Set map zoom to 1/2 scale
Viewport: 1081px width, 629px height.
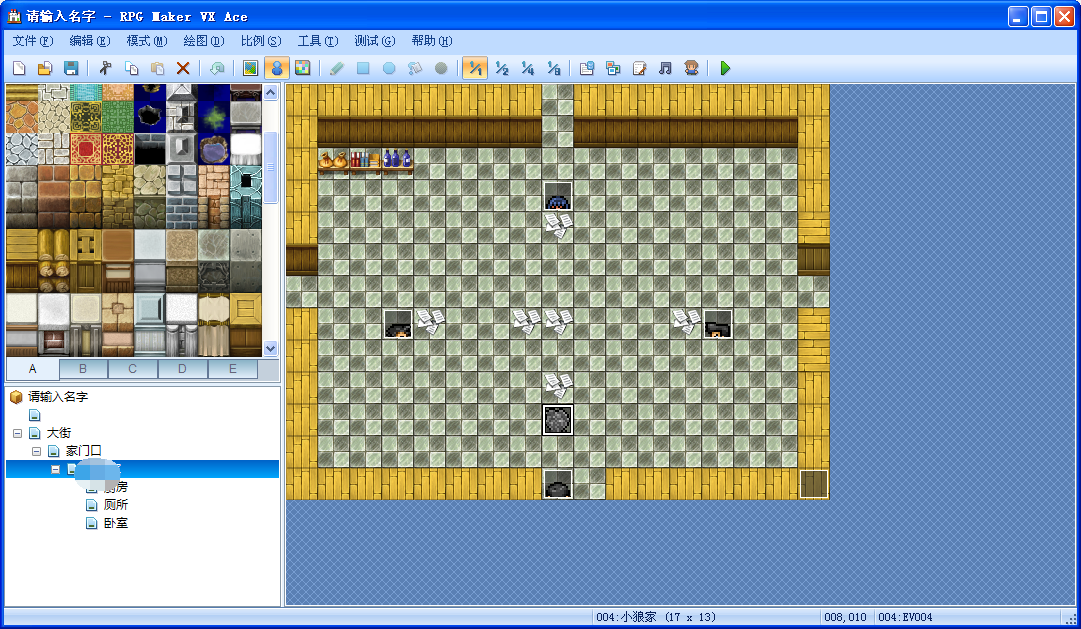pyautogui.click(x=501, y=68)
